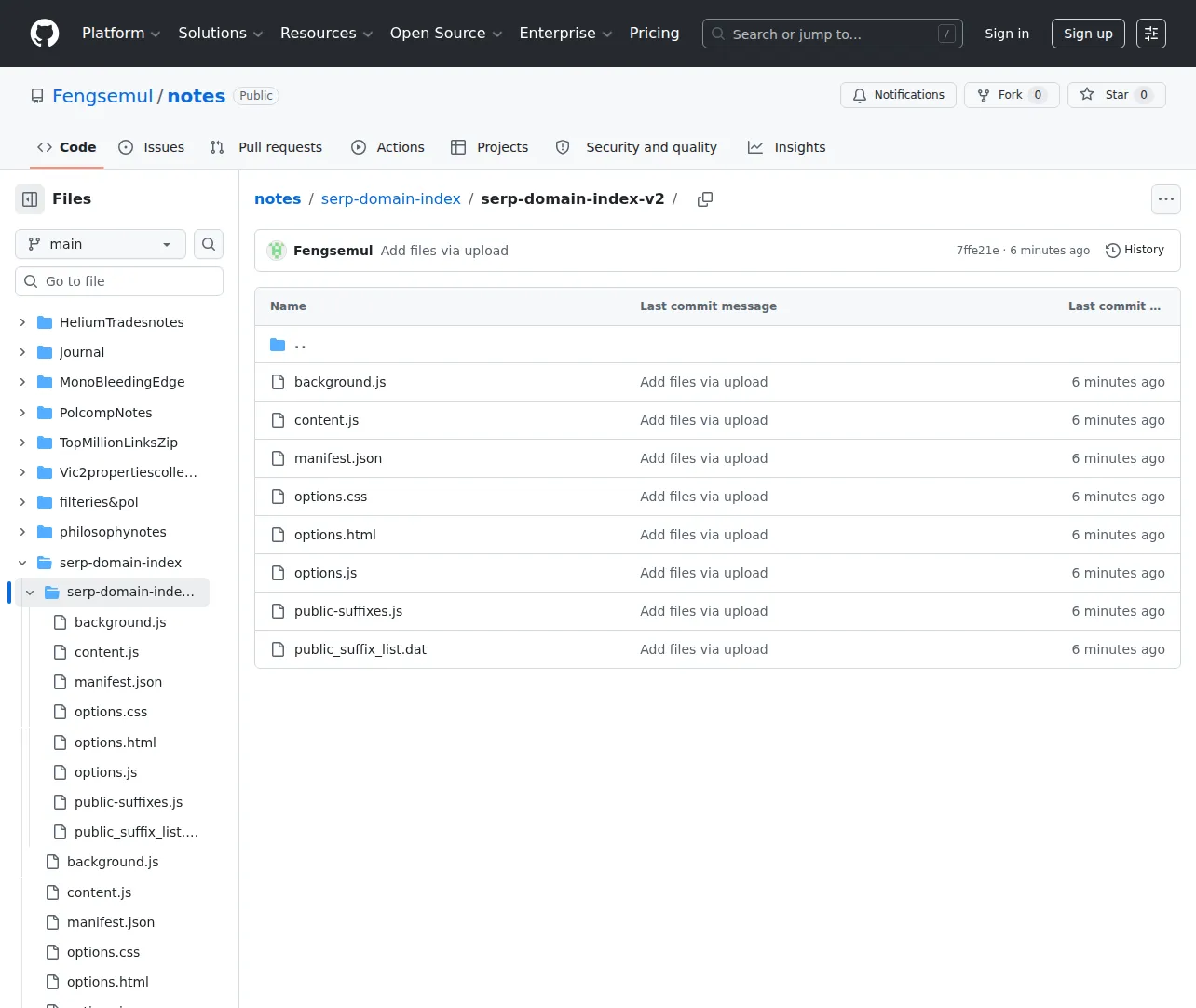Open the global navigation menu icon

pos(1151,34)
